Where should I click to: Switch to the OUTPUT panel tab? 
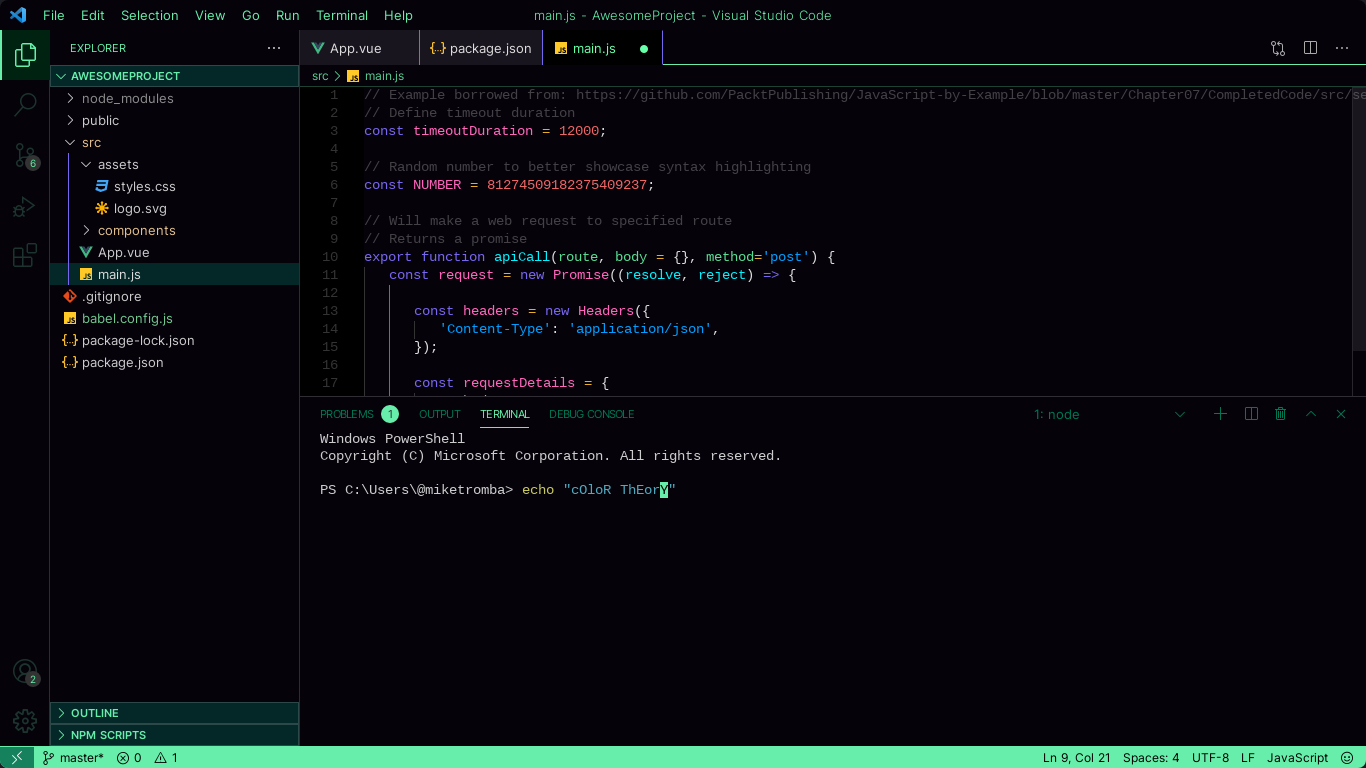tap(439, 413)
